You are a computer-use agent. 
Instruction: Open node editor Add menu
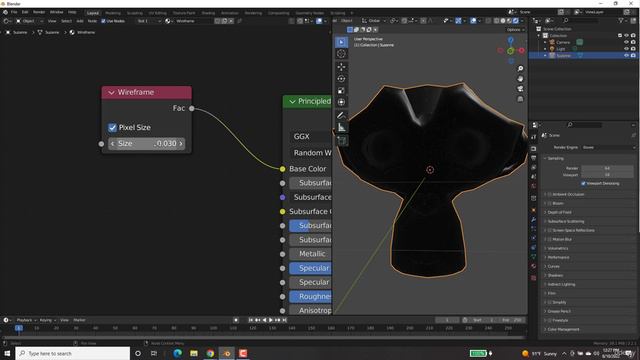[80, 21]
